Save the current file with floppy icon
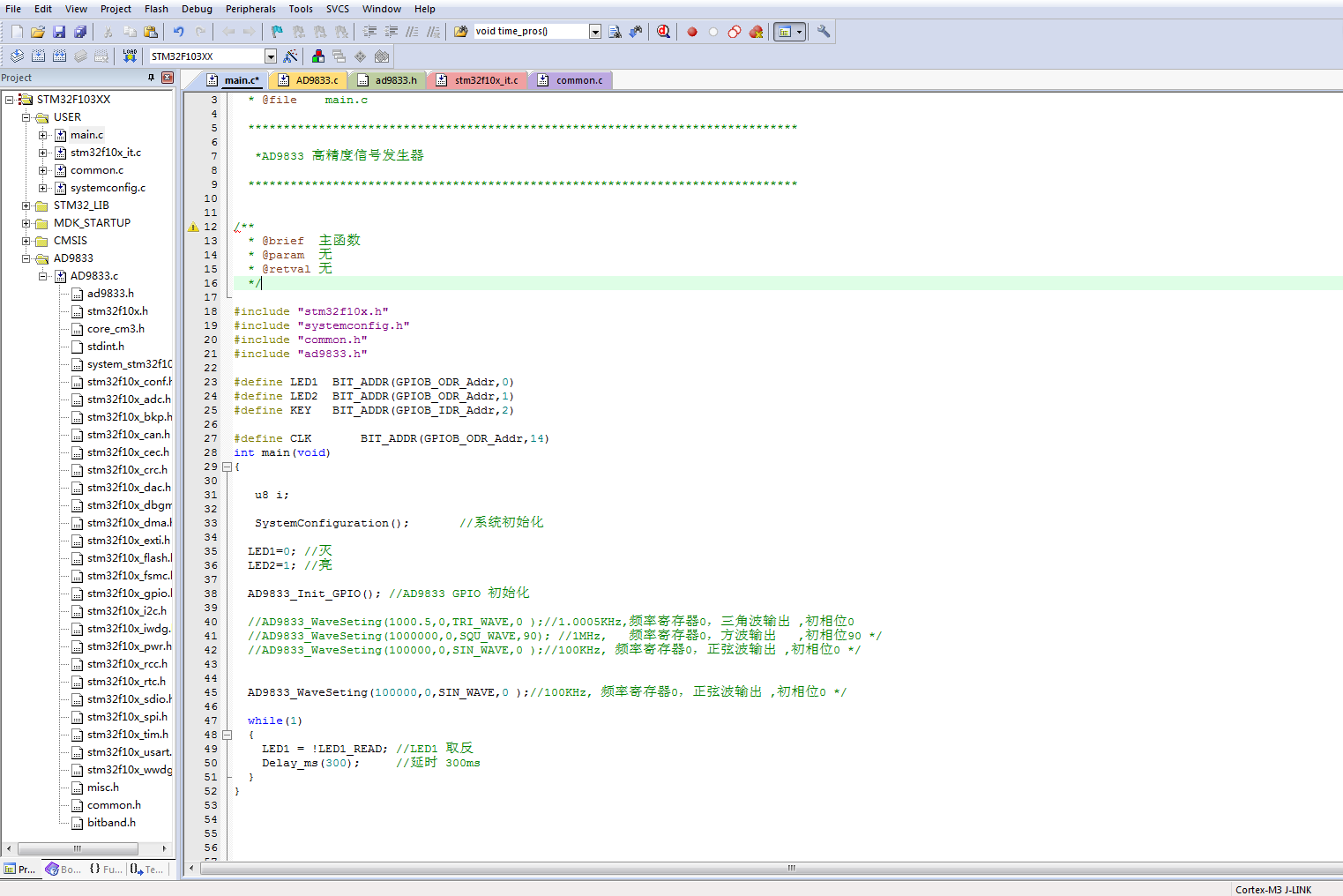Screen dimensions: 1343x896 [59, 32]
